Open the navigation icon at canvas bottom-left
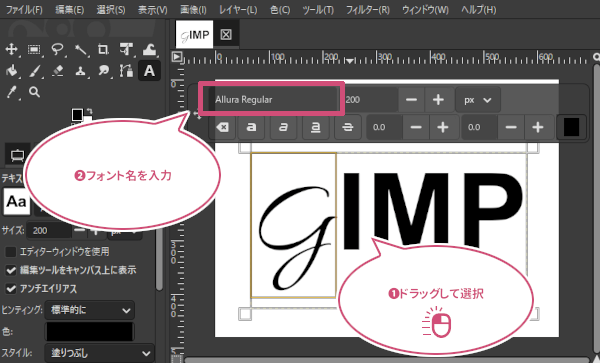The height and width of the screenshot is (363, 600). [176, 359]
